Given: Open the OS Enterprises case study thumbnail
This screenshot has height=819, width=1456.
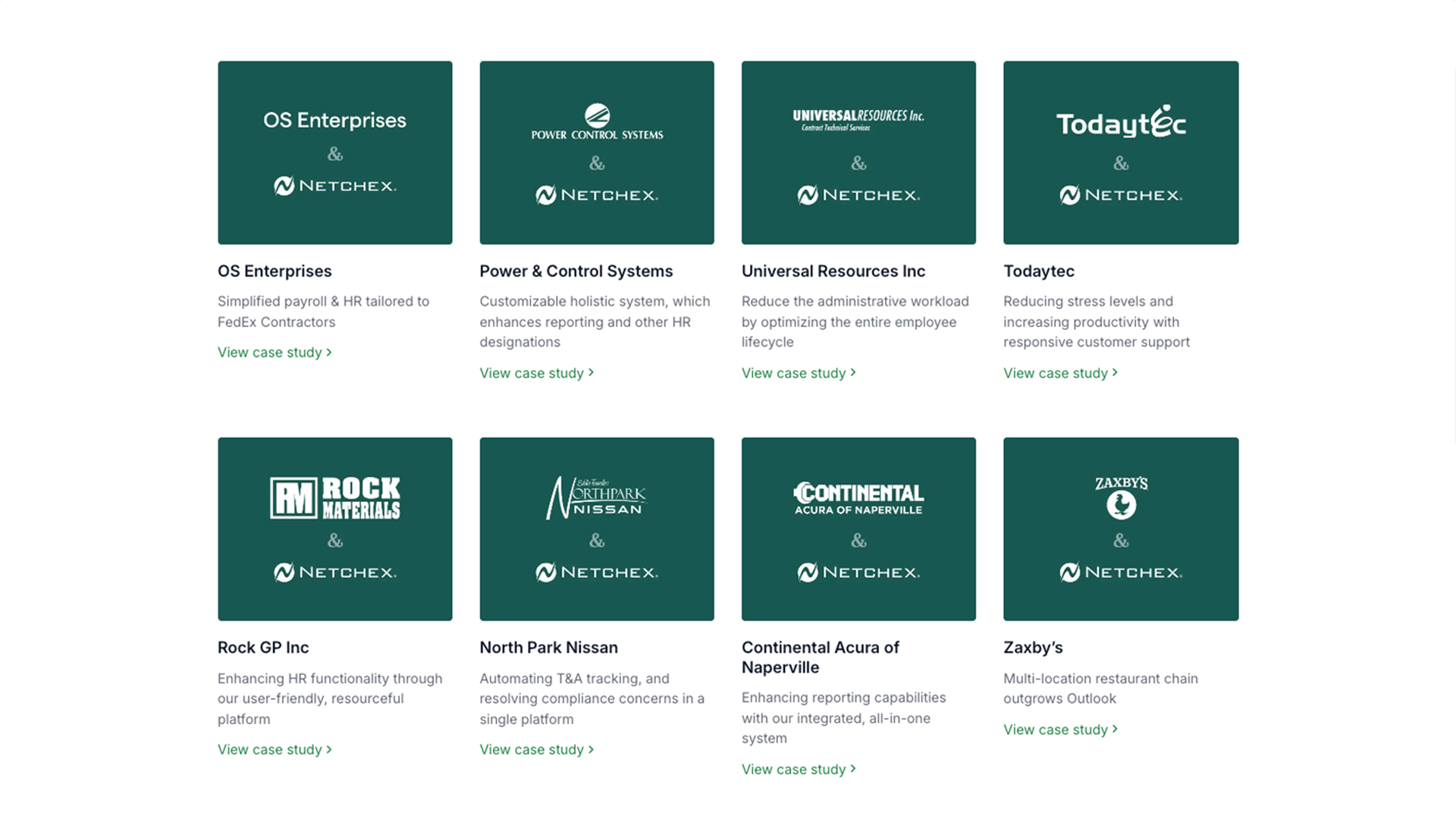Looking at the screenshot, I should point(334,152).
